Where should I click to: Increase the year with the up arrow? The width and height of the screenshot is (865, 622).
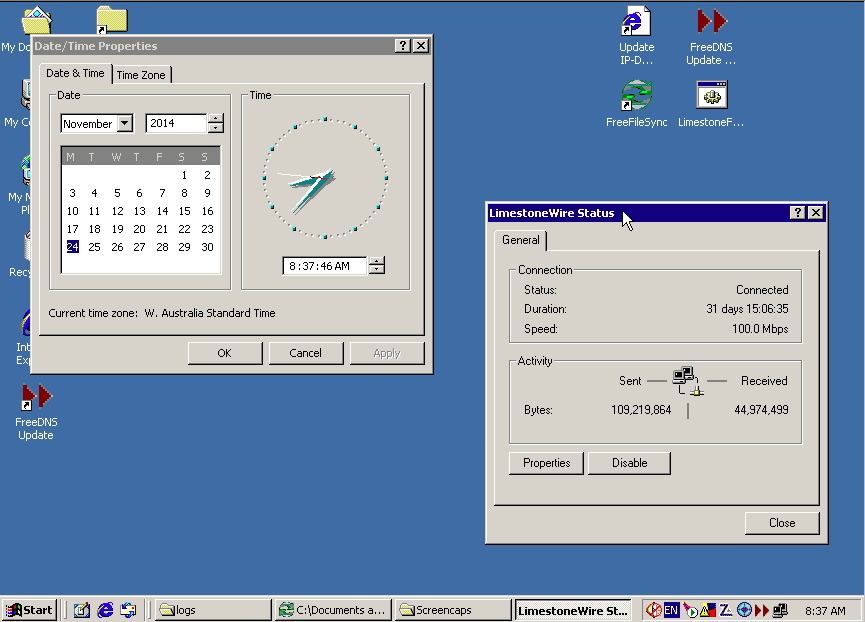pos(216,119)
